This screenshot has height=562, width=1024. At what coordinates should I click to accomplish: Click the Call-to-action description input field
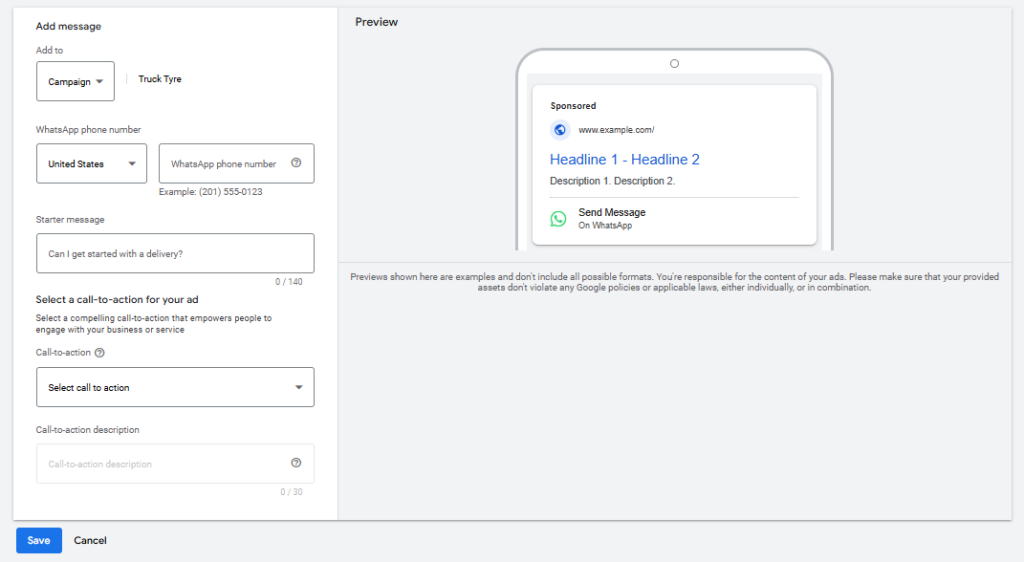(x=165, y=464)
